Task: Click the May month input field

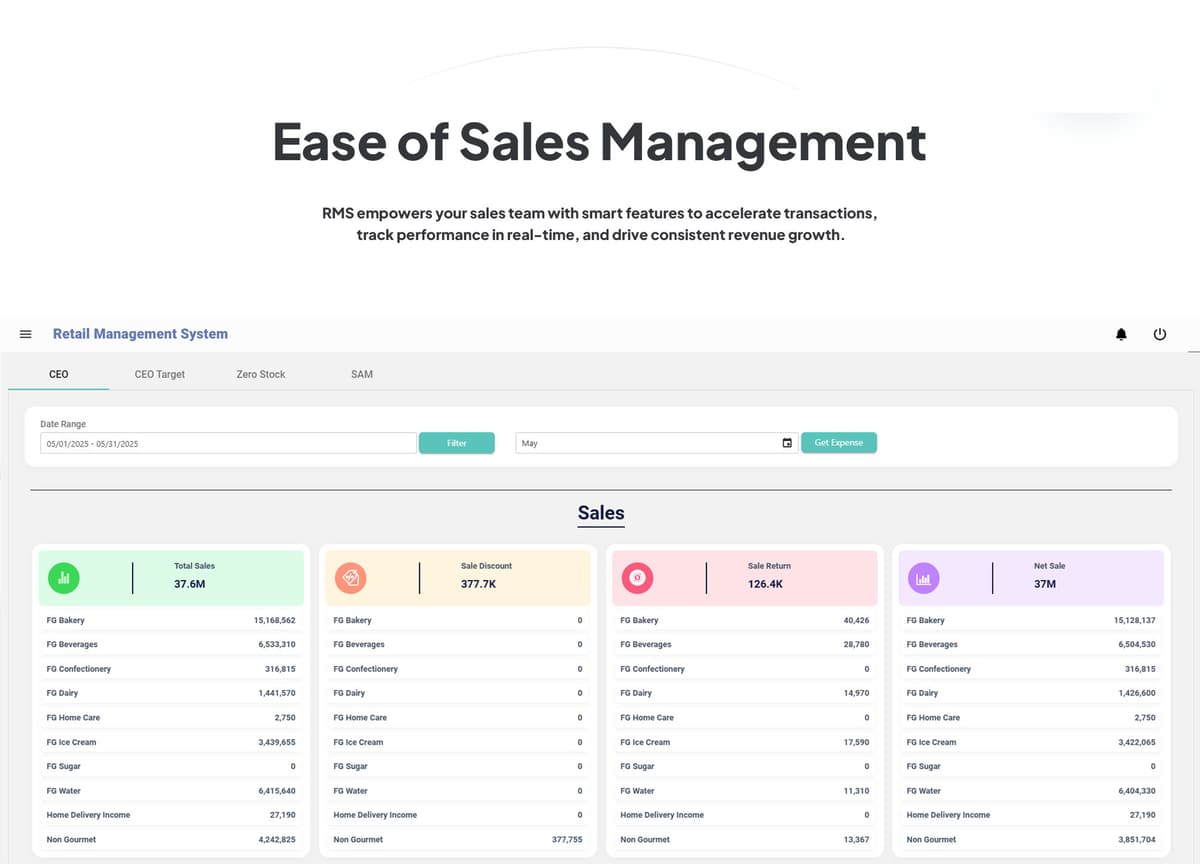Action: pos(656,443)
